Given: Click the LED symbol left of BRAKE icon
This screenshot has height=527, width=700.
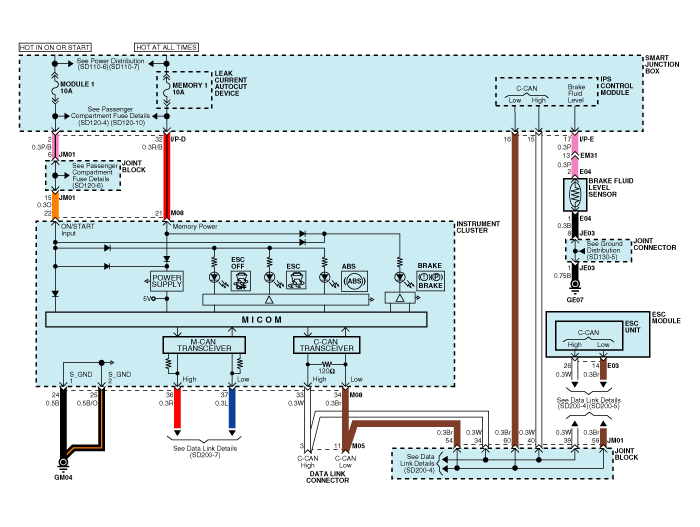Looking at the screenshot, I should 400,278.
